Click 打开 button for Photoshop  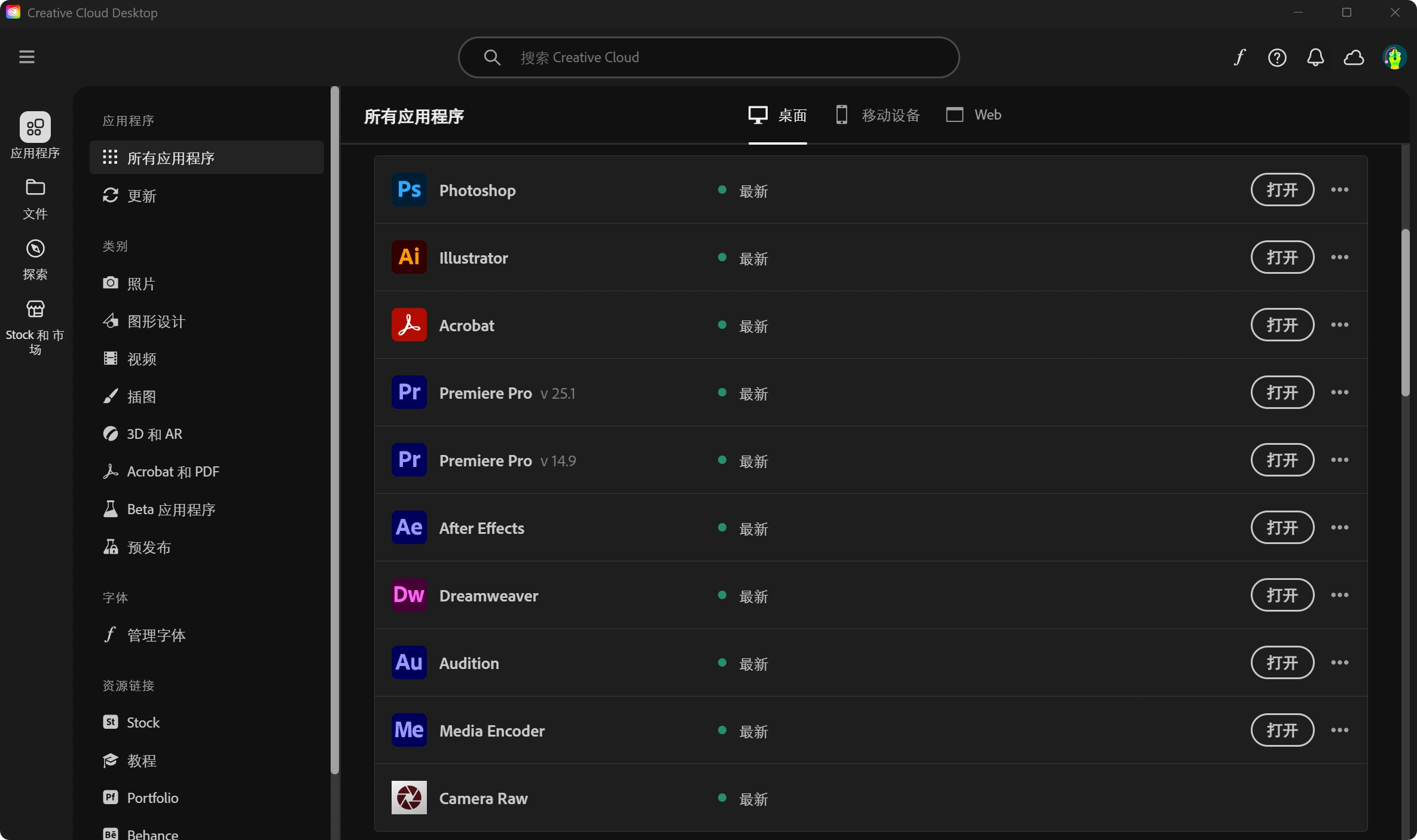1282,190
